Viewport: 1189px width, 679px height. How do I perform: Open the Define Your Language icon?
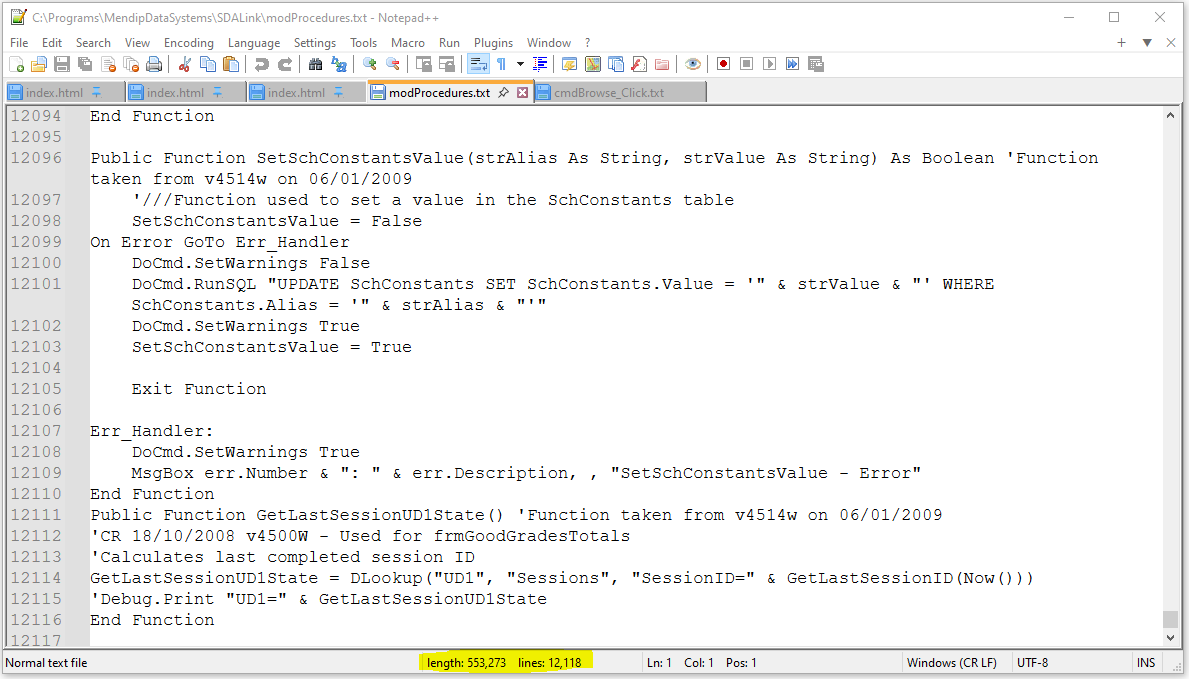(x=569, y=64)
